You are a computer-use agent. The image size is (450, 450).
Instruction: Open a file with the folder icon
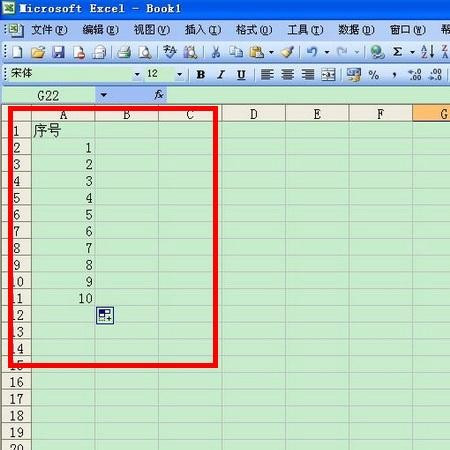pos(38,52)
